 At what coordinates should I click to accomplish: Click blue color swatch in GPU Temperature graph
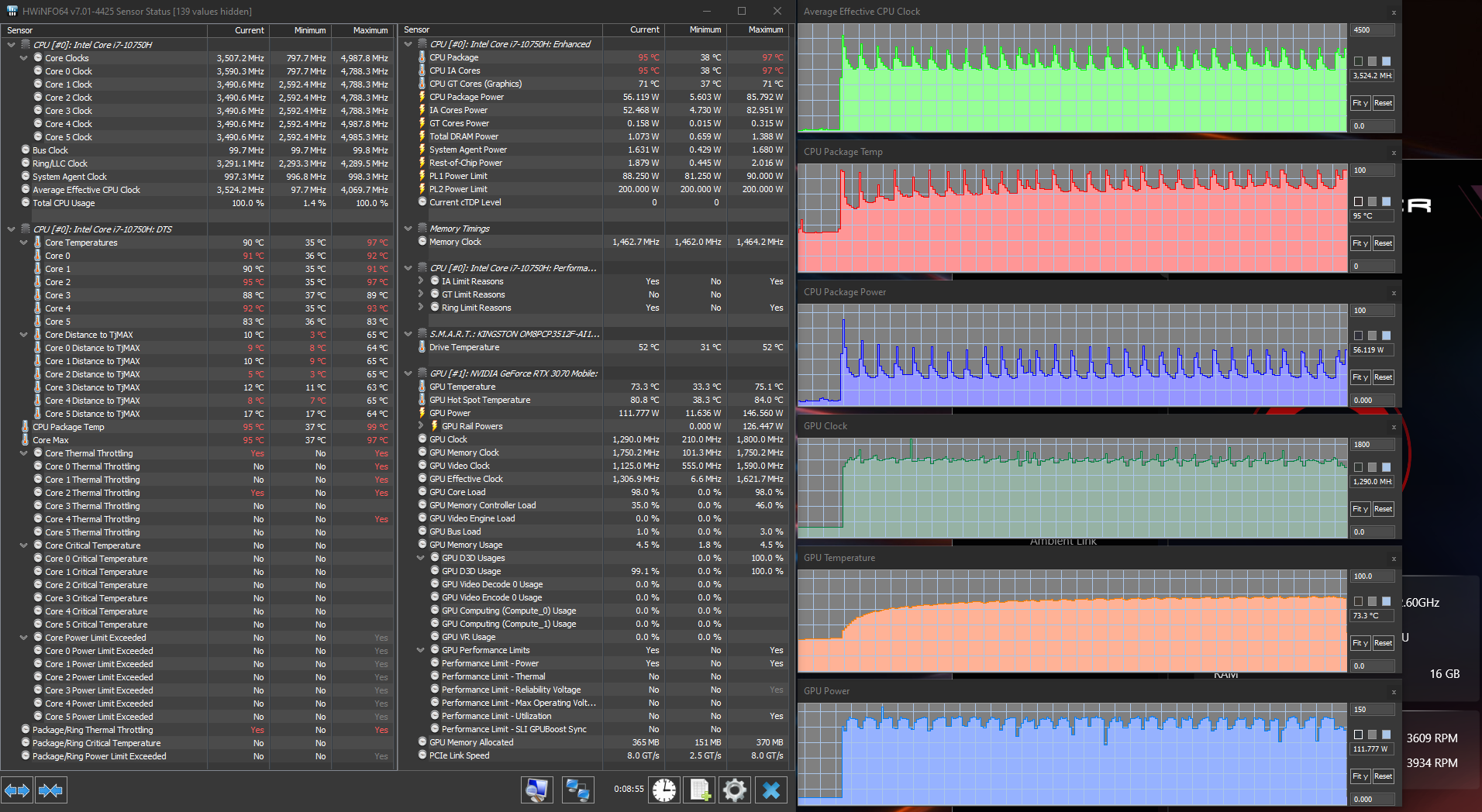[1386, 601]
